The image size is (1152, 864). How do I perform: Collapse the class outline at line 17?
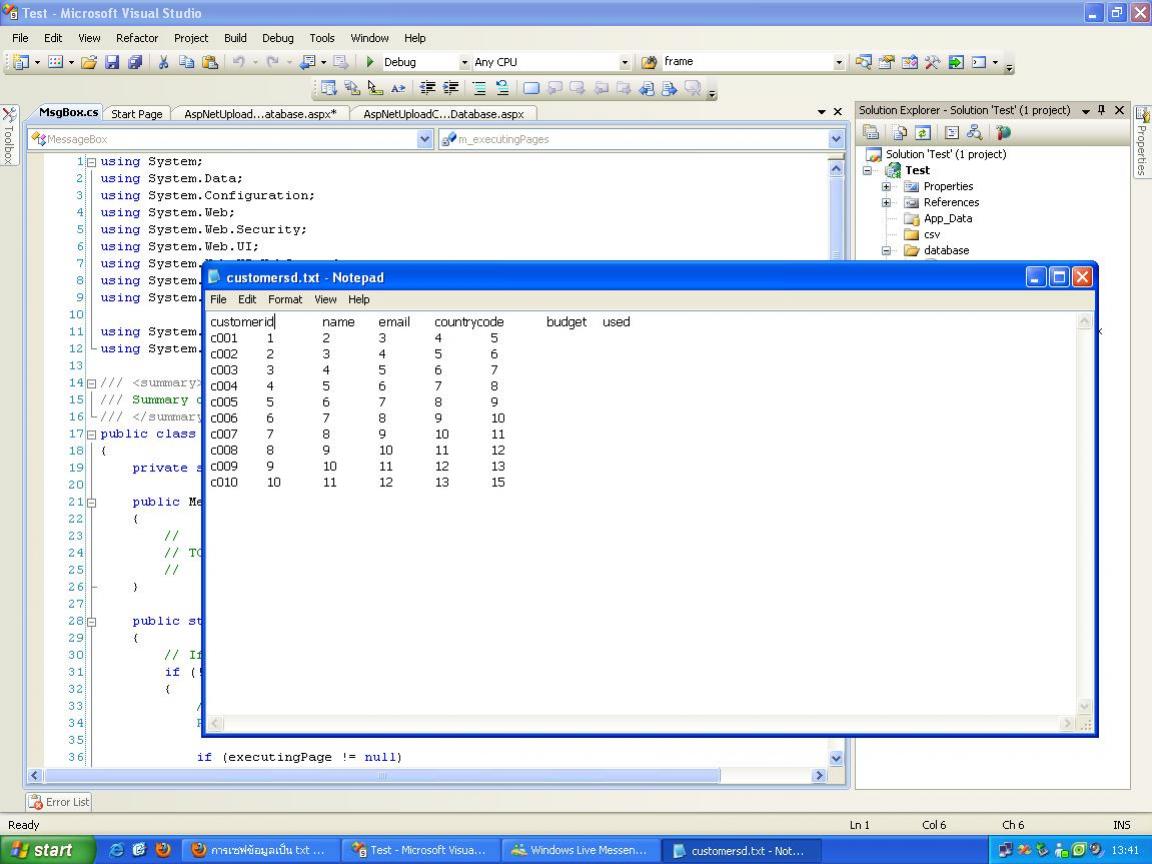(x=91, y=434)
